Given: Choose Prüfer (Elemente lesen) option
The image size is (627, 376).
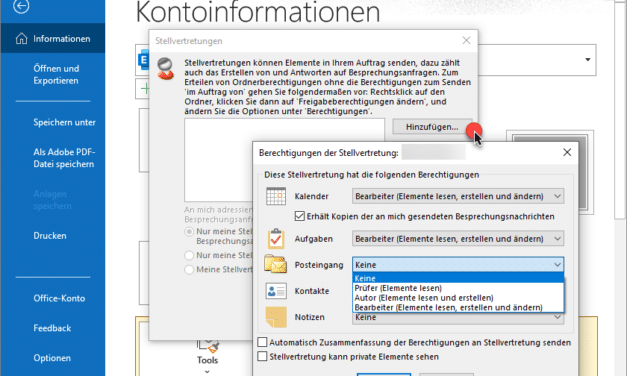Looking at the screenshot, I should point(458,288).
